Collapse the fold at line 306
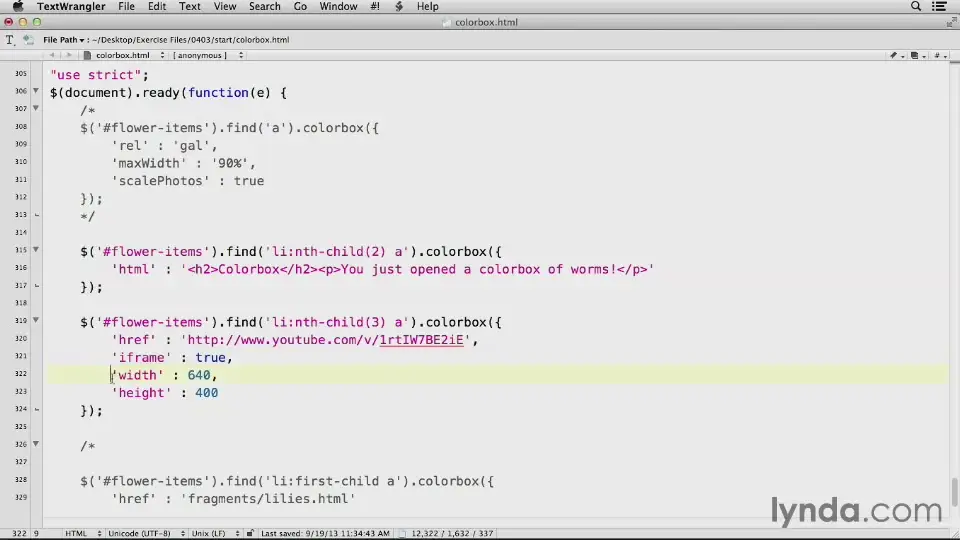 tap(36, 91)
